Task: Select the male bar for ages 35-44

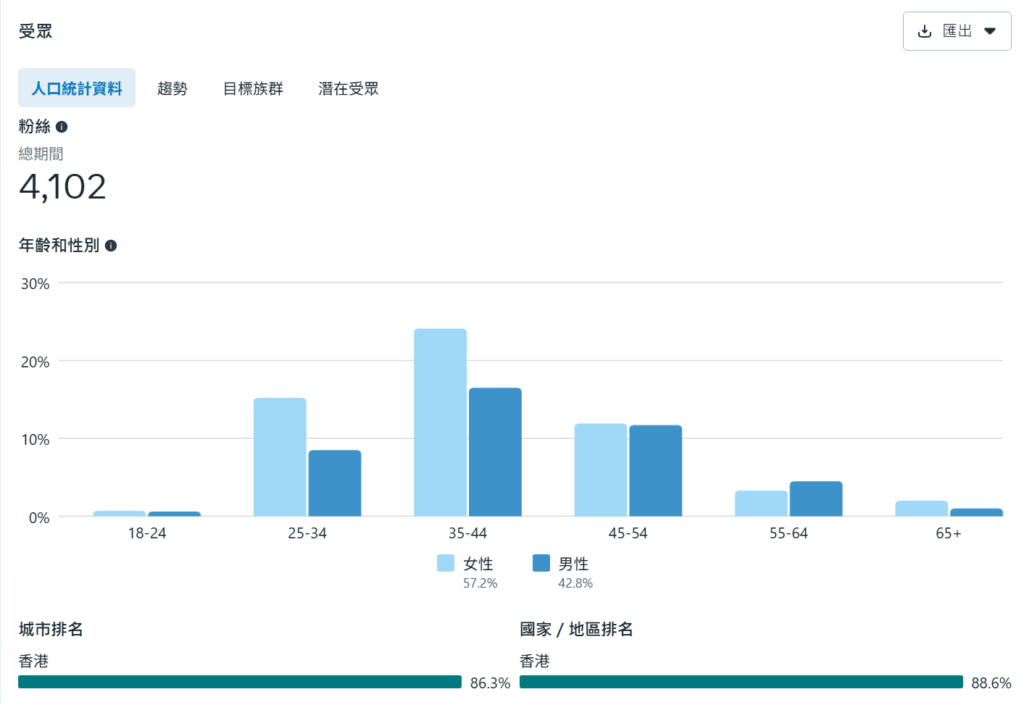Action: pyautogui.click(x=495, y=452)
